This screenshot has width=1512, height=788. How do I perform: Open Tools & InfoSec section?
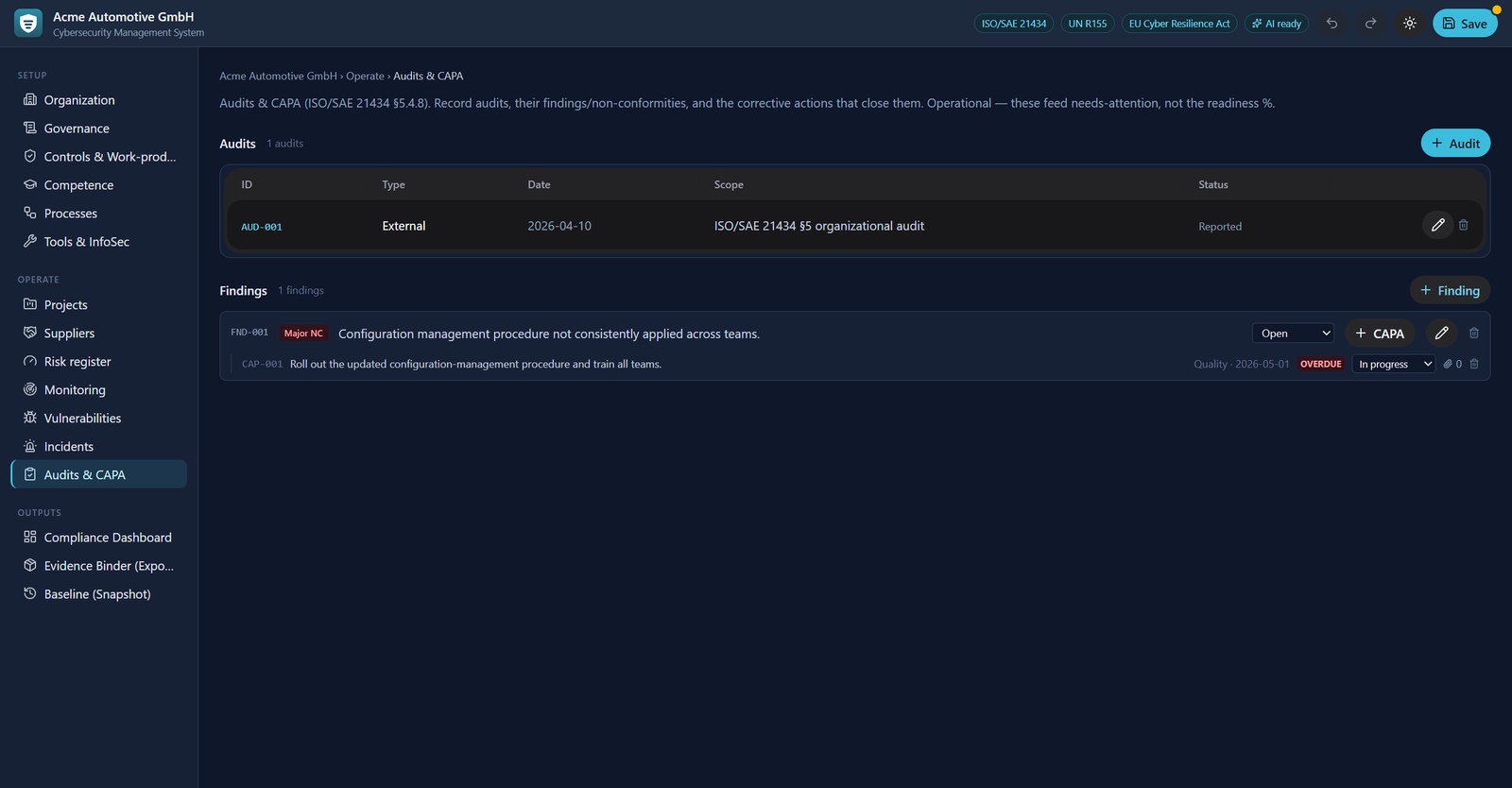click(99, 242)
